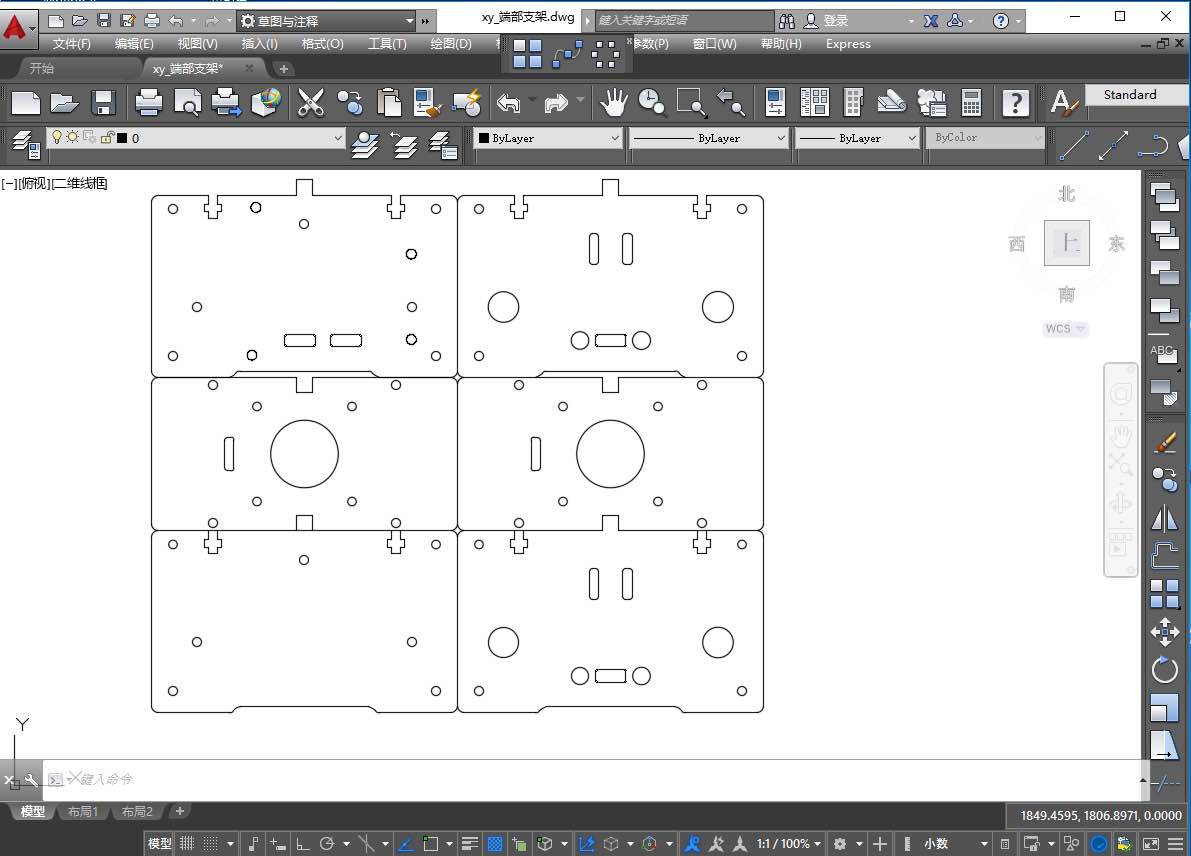
Task: Select the Mirror tool in right toolbar
Action: 1164,519
